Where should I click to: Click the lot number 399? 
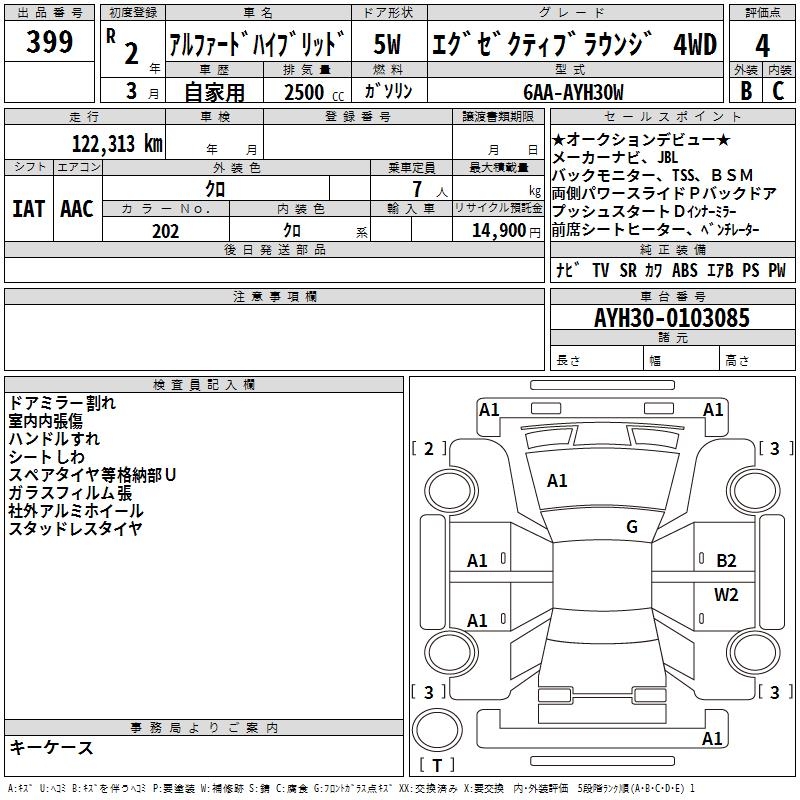pyautogui.click(x=49, y=42)
